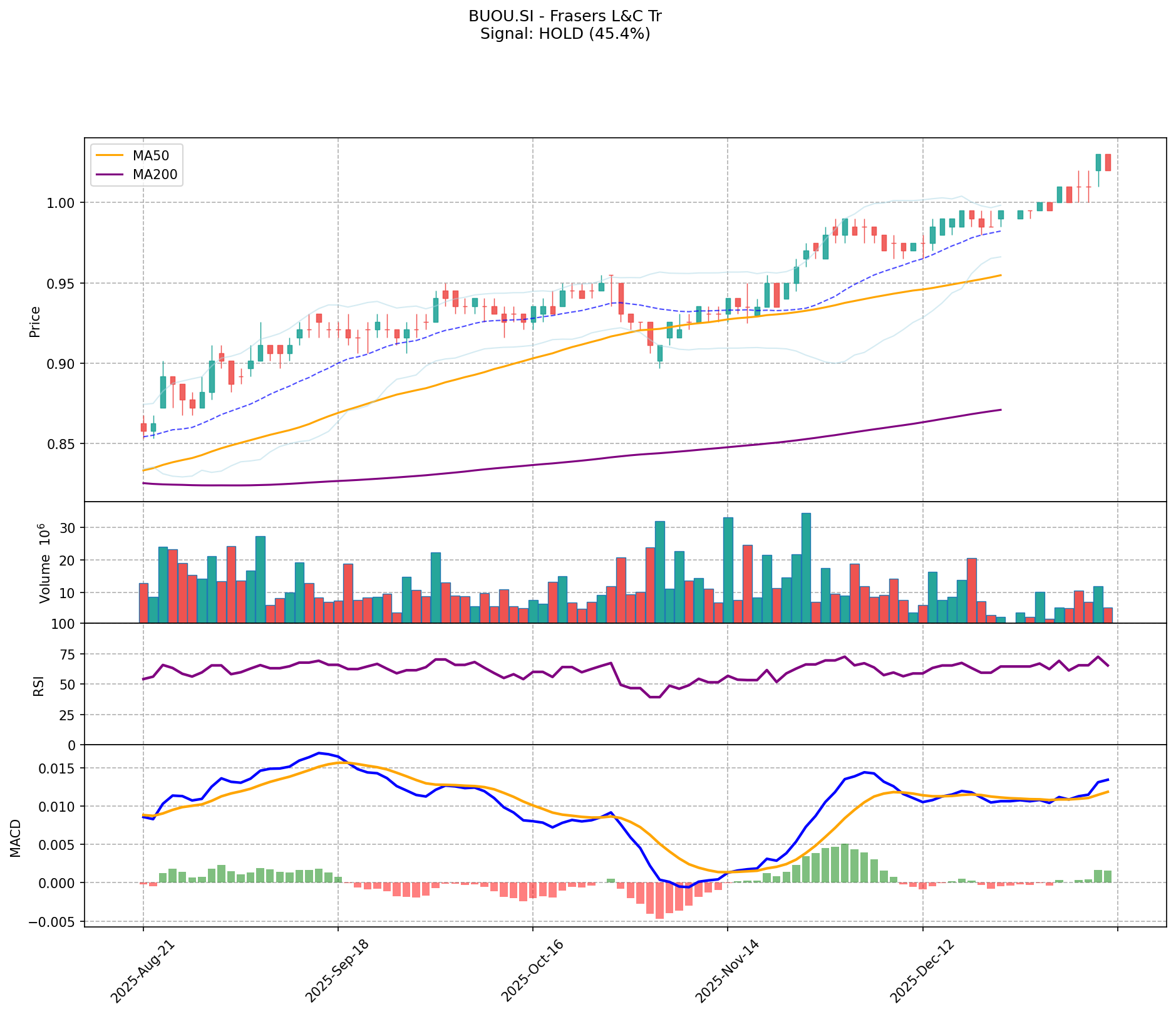The width and height of the screenshot is (1176, 1014).
Task: Click the Volume y-axis label
Action: coord(44,563)
